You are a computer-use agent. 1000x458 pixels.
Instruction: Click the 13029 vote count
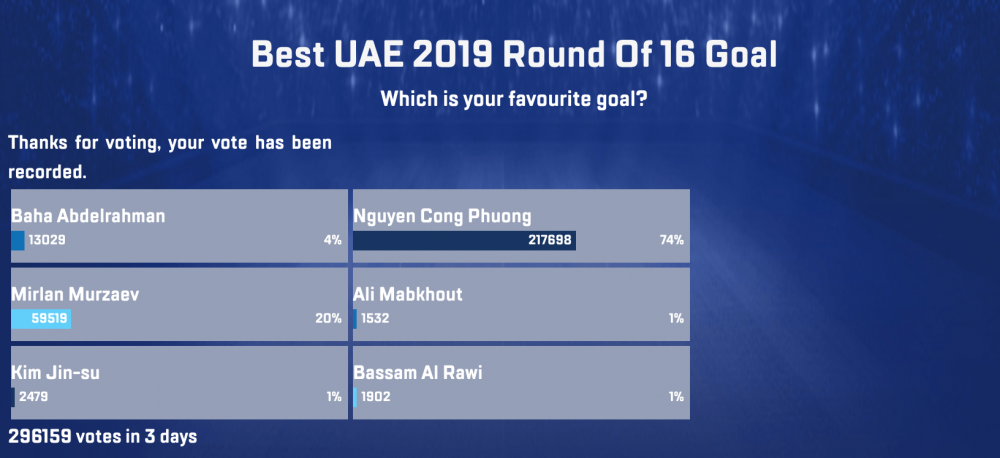[46, 240]
